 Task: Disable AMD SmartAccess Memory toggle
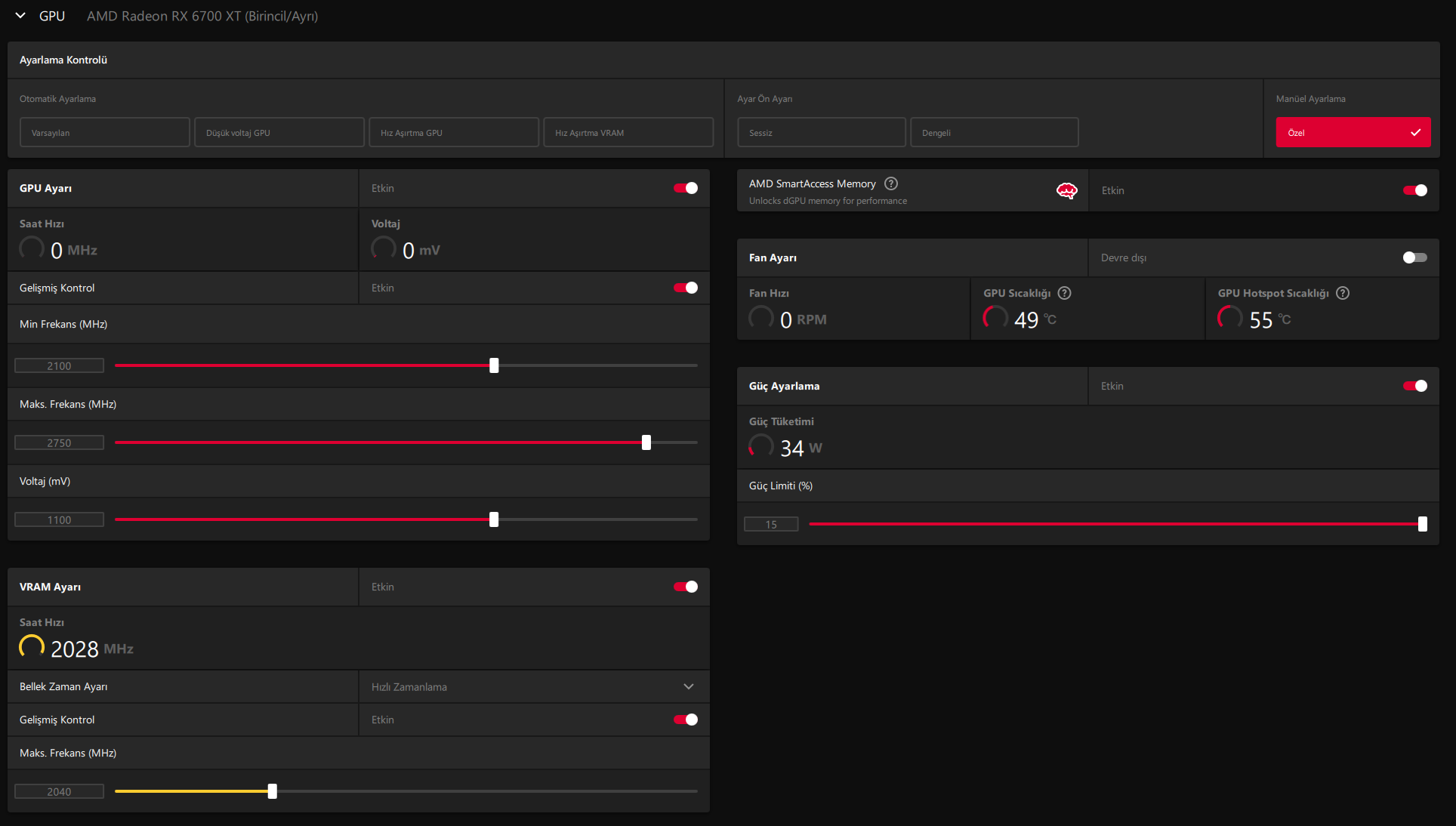1415,190
